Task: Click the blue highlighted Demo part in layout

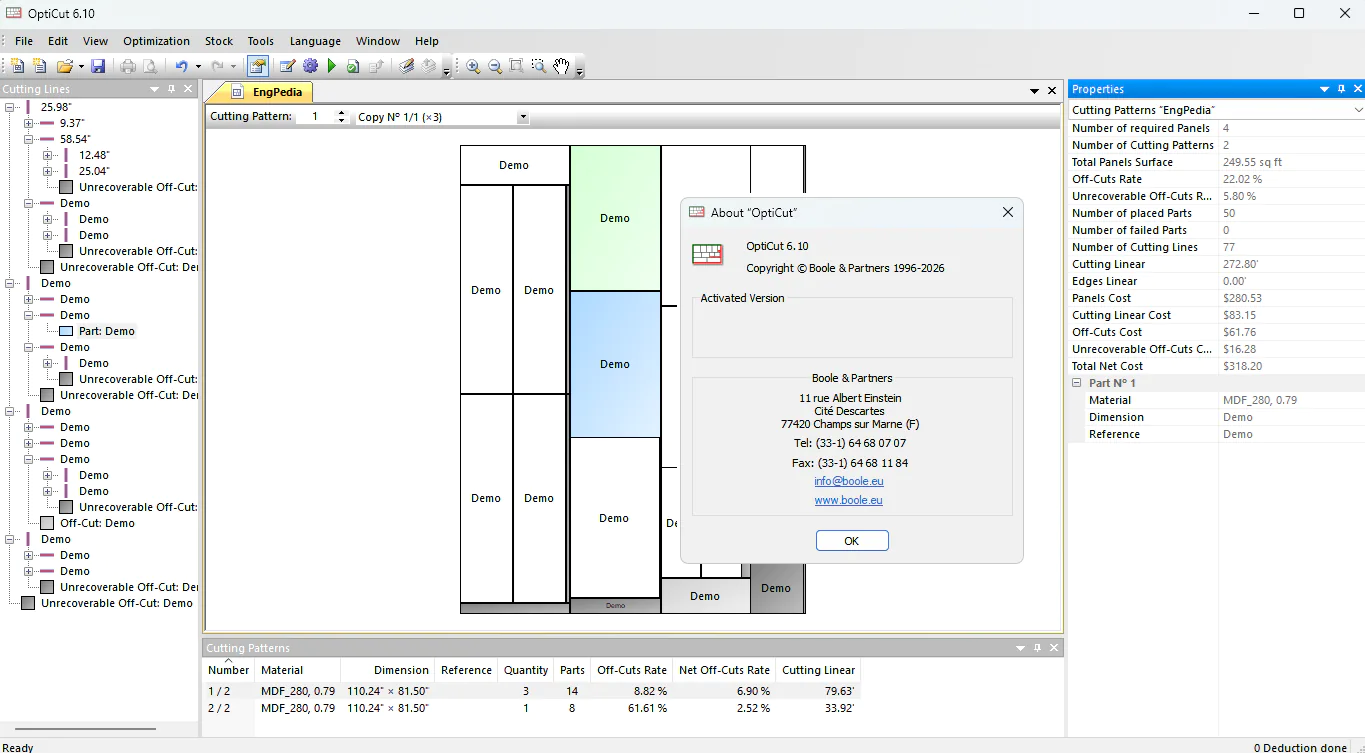Action: tap(615, 364)
